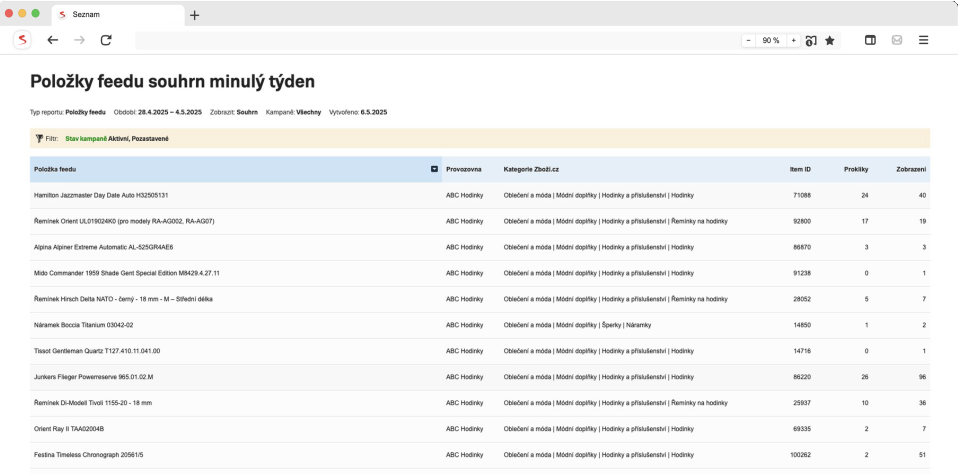Click Item ID 14716 cell
The width and height of the screenshot is (958, 474).
pyautogui.click(x=802, y=351)
